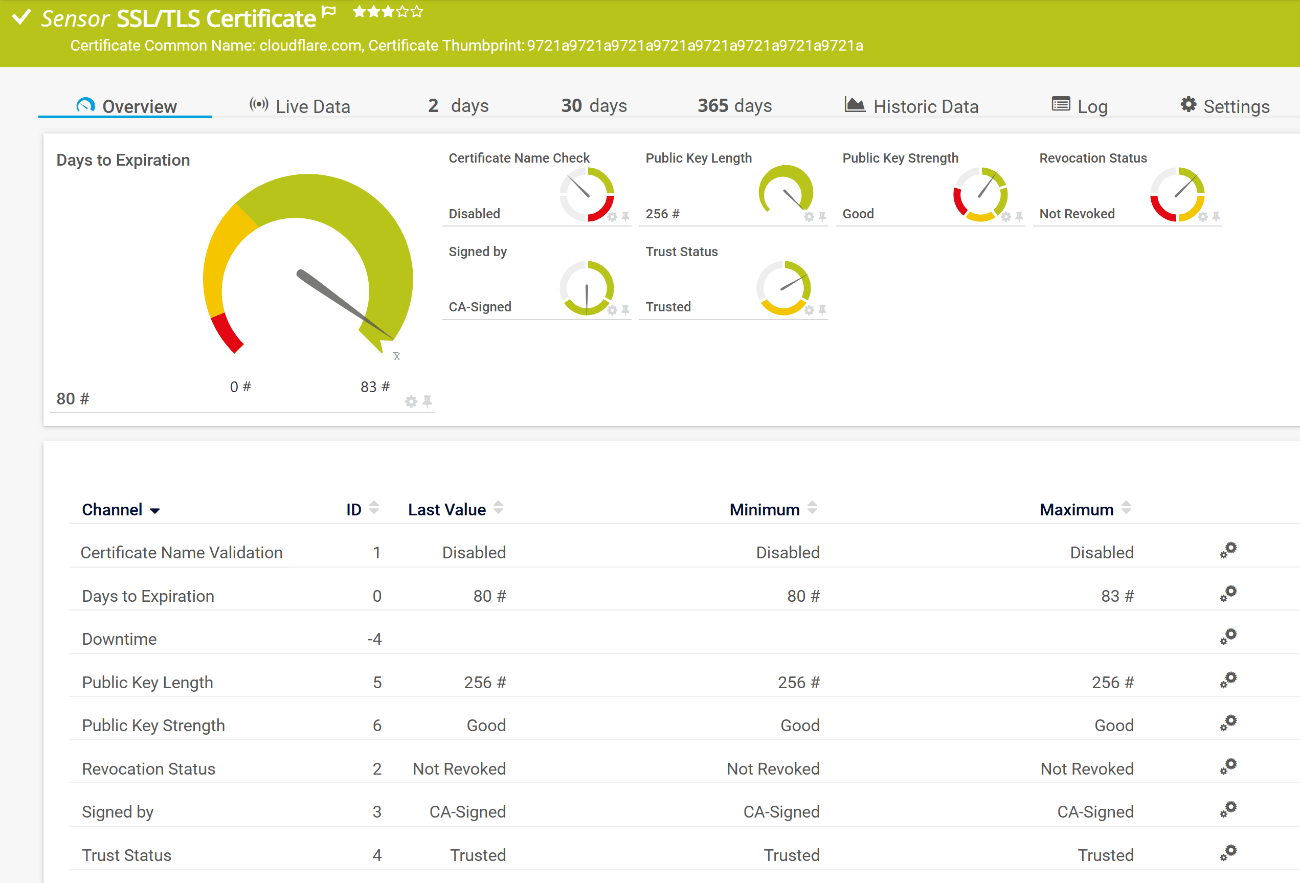Screen dimensions: 1300x883
Task: Toggle pin on Signed by gauge
Action: [625, 310]
